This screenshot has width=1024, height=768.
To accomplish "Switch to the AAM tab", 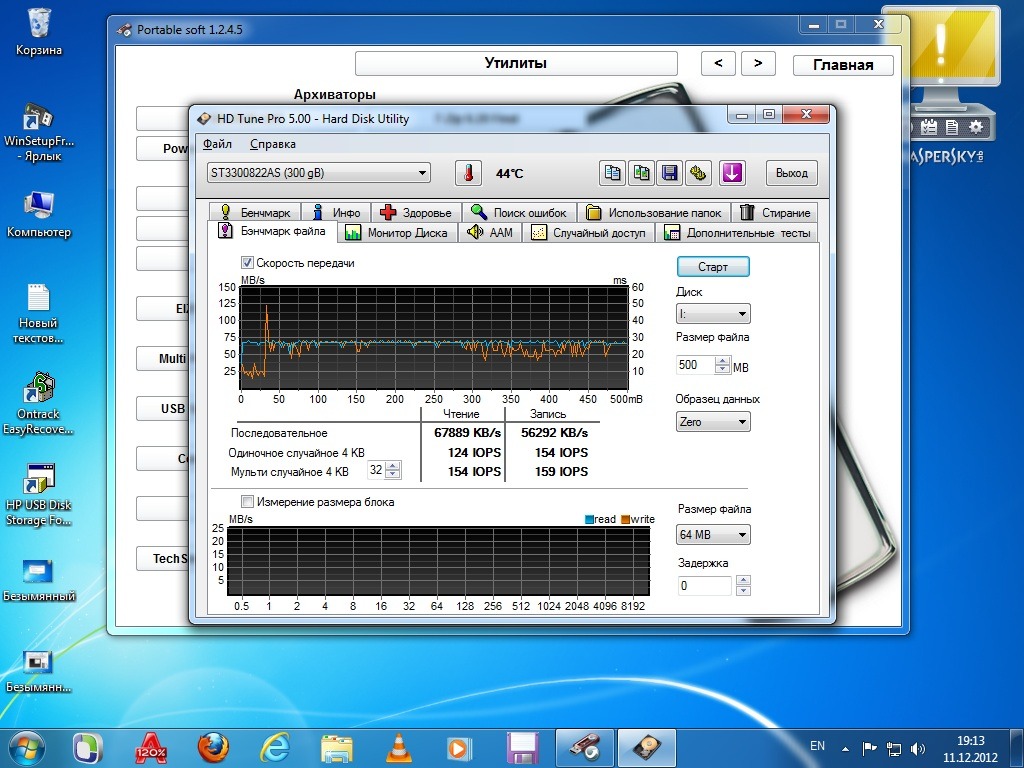I will pos(490,232).
